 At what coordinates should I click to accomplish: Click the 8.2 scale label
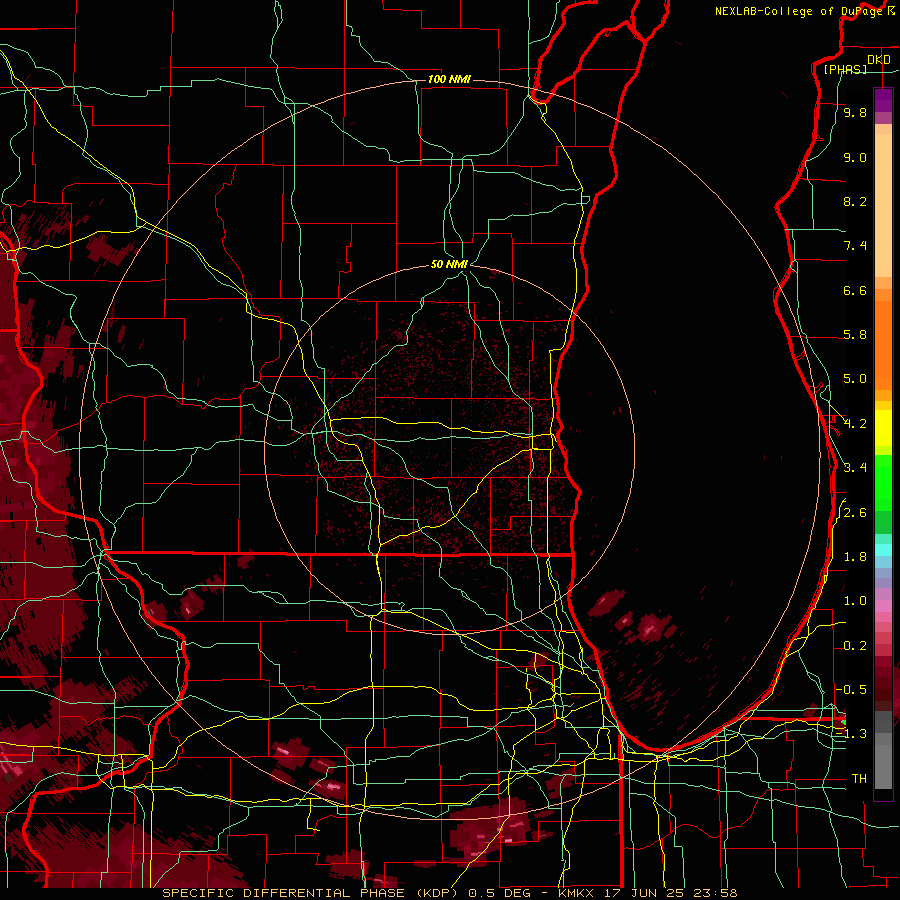855,202
